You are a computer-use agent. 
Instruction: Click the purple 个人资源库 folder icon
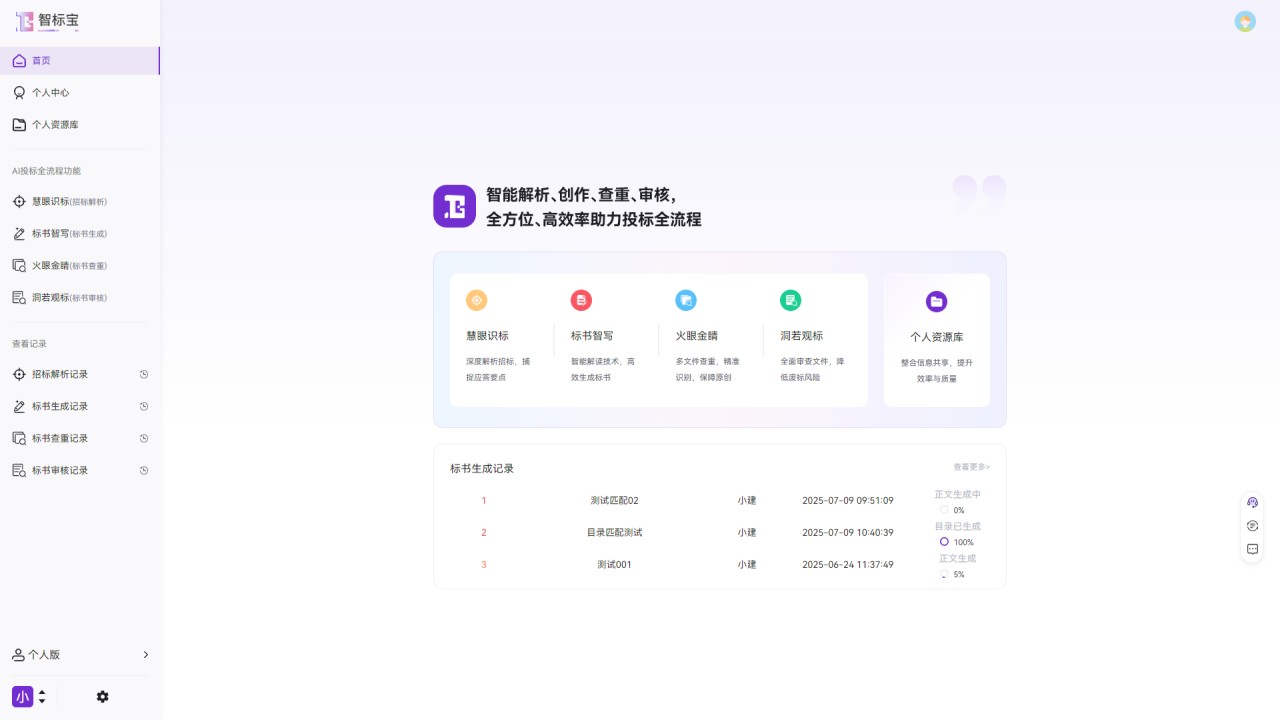[x=936, y=300]
